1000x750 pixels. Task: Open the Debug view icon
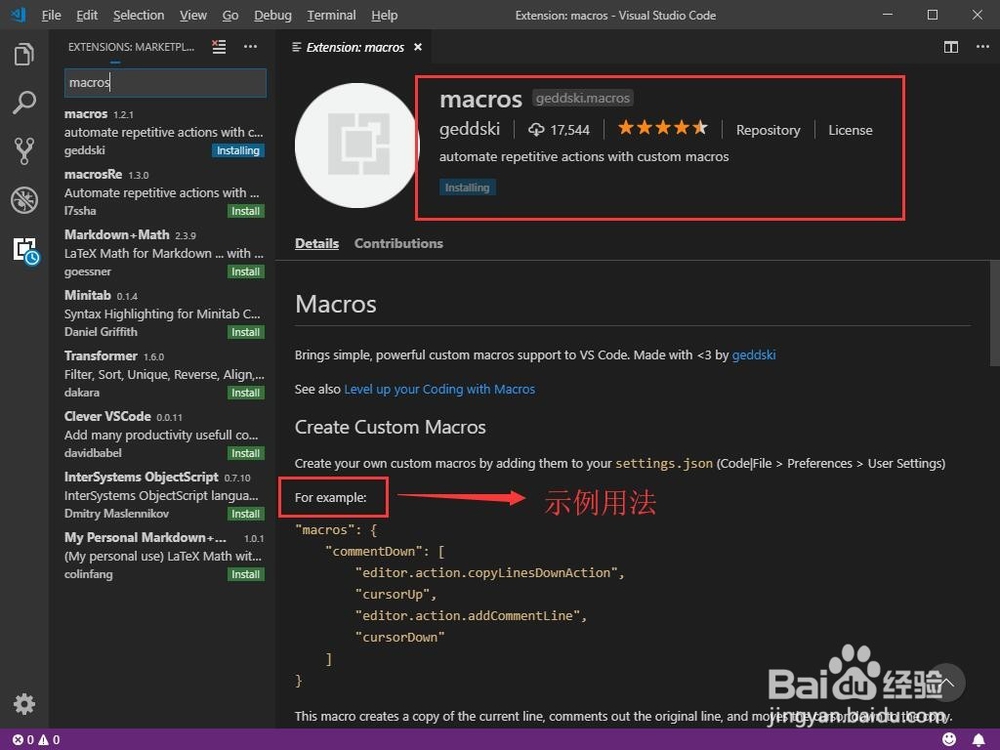(24, 200)
